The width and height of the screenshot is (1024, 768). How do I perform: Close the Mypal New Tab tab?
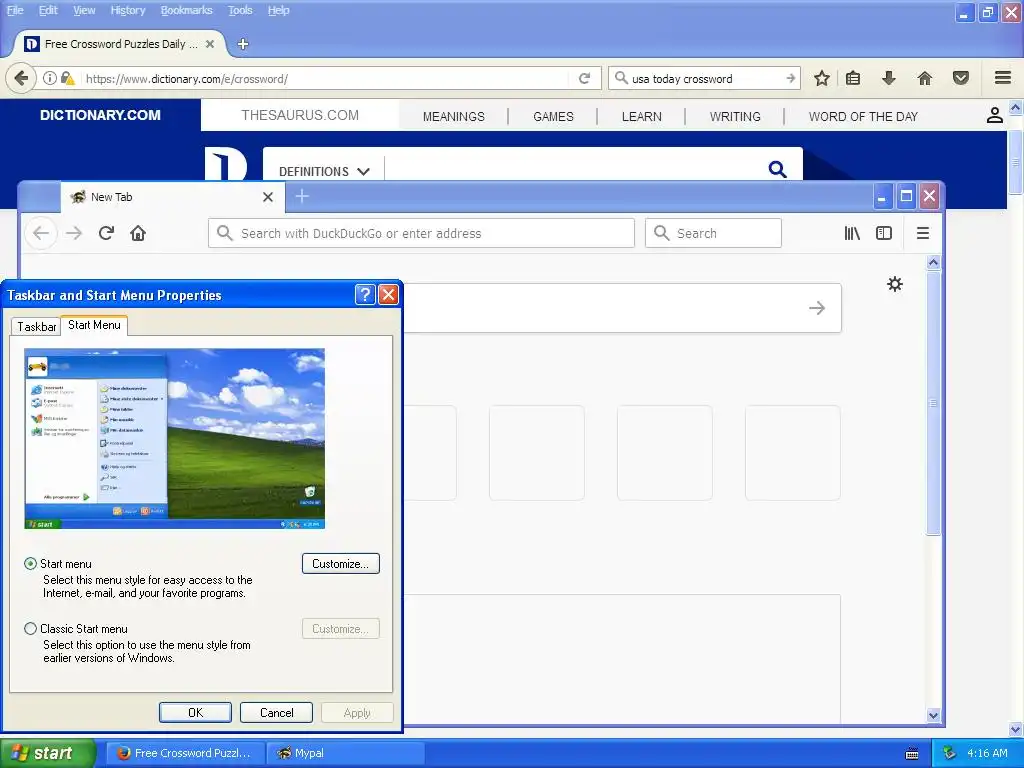pos(268,197)
